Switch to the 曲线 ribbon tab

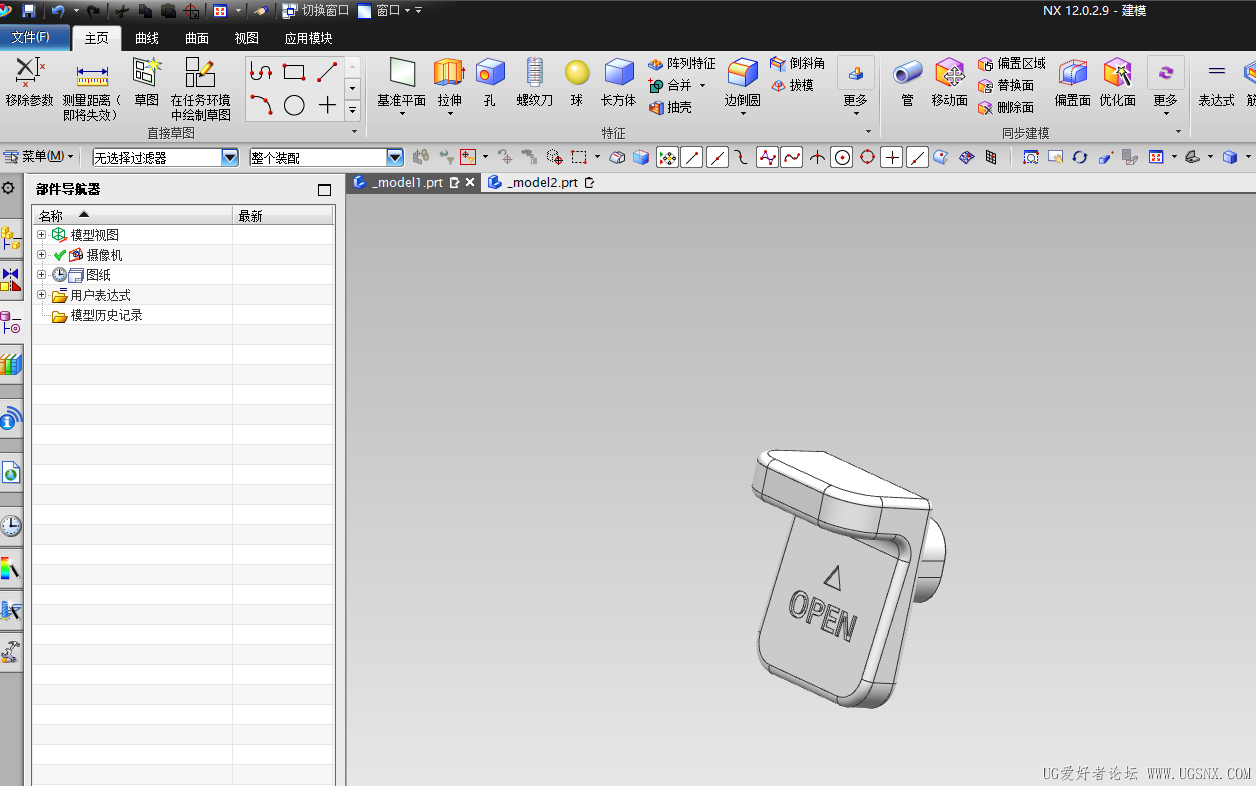point(147,38)
